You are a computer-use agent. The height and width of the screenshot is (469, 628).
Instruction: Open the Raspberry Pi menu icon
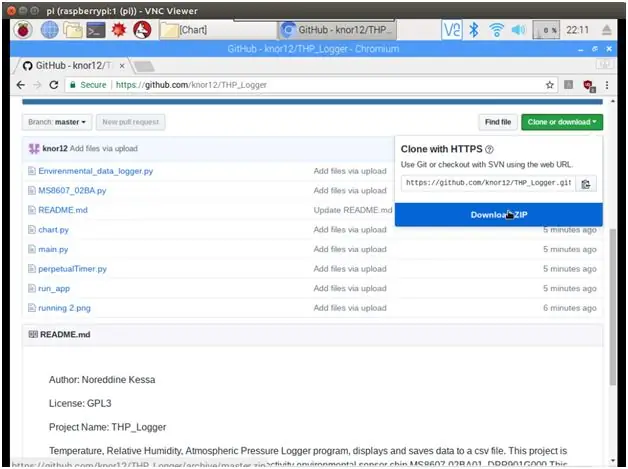[x=23, y=30]
